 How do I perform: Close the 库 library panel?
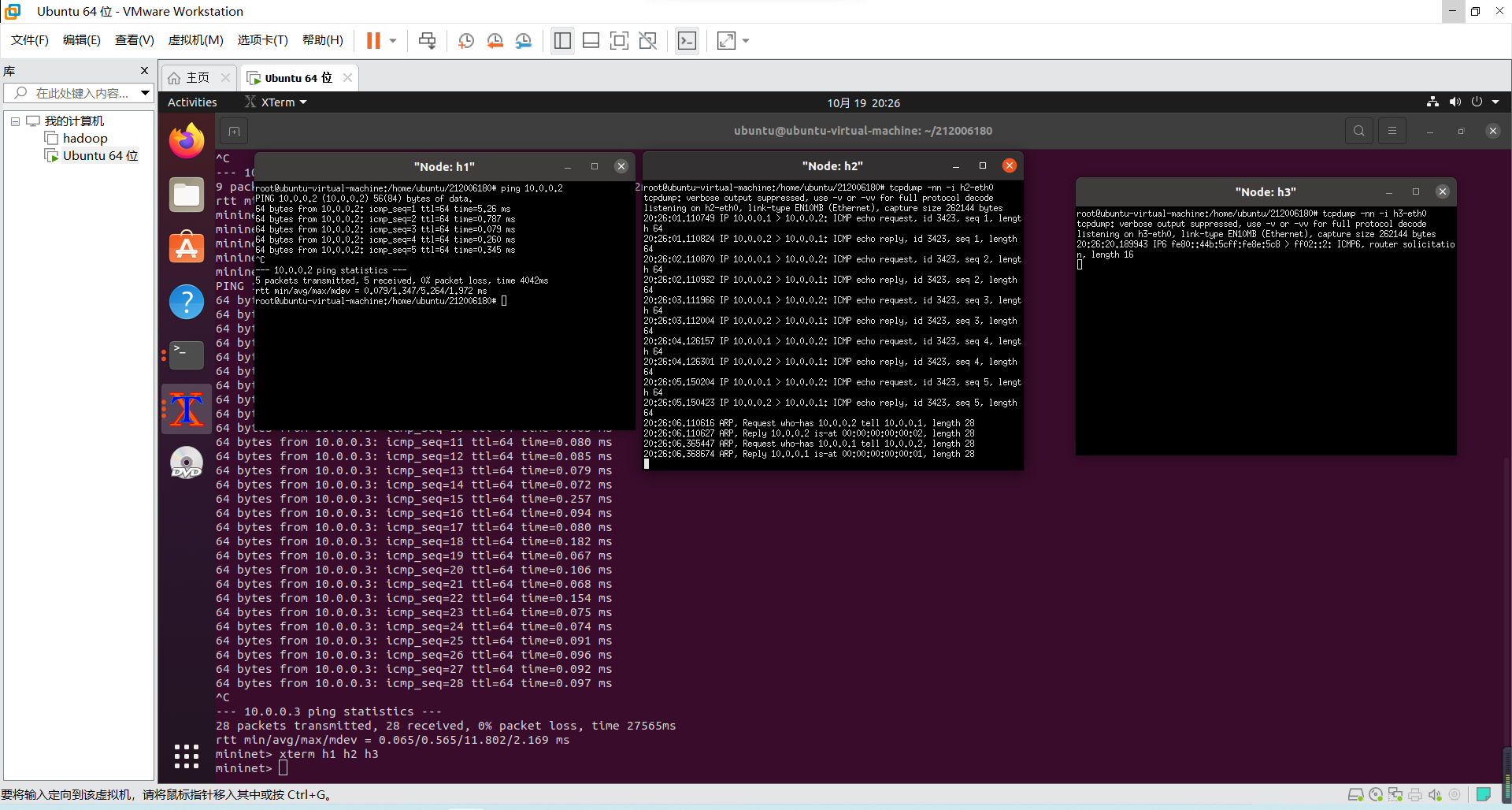pyautogui.click(x=144, y=71)
